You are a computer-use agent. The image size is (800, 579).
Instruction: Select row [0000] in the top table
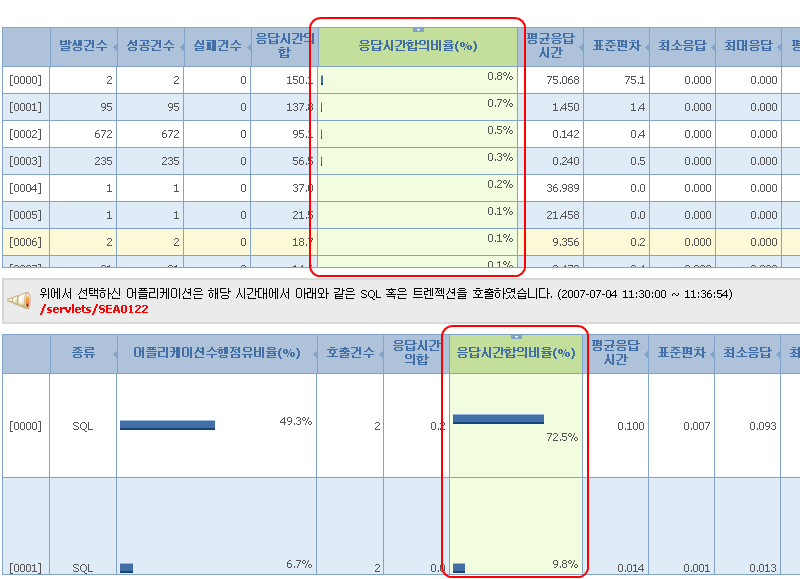point(25,80)
